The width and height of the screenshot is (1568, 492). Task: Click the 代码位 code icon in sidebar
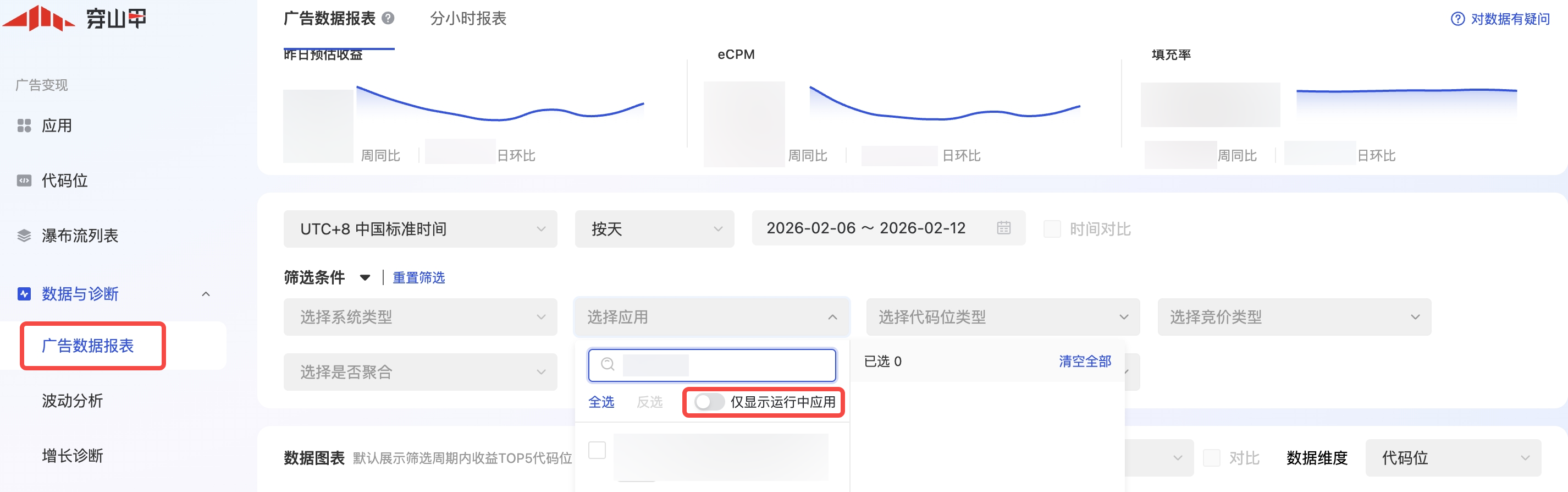(24, 181)
